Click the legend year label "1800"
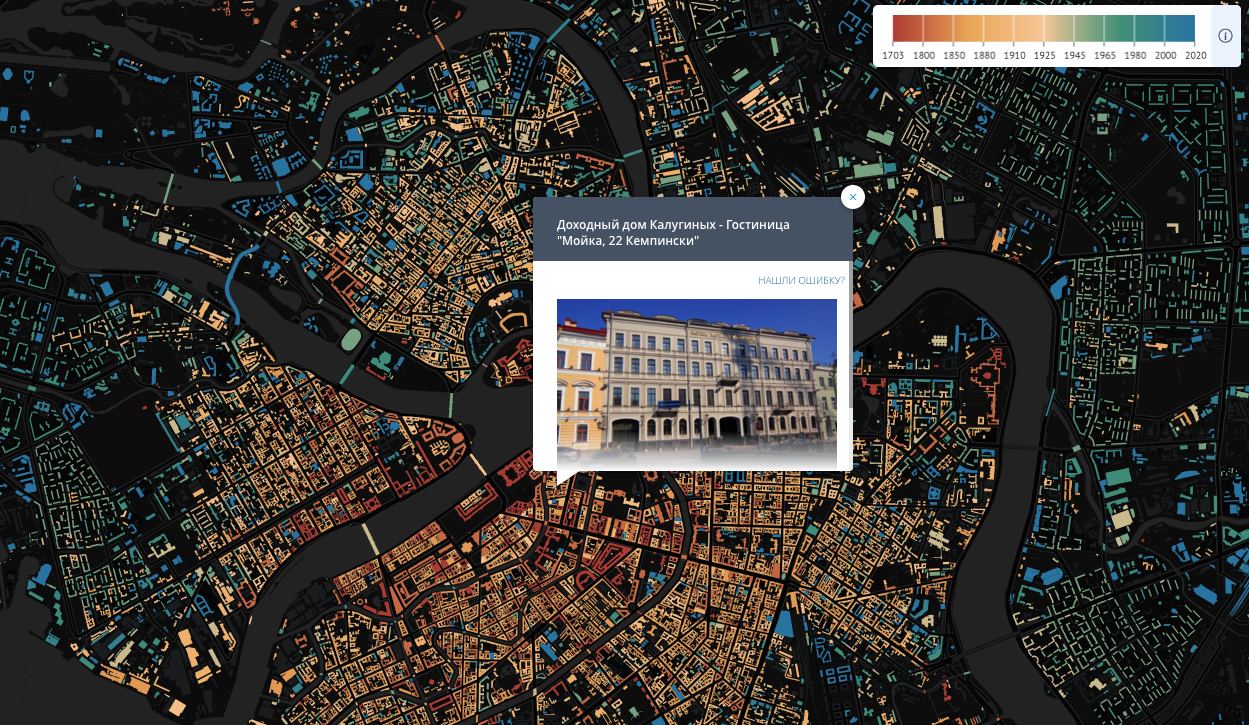Image resolution: width=1249 pixels, height=725 pixels. (x=924, y=55)
